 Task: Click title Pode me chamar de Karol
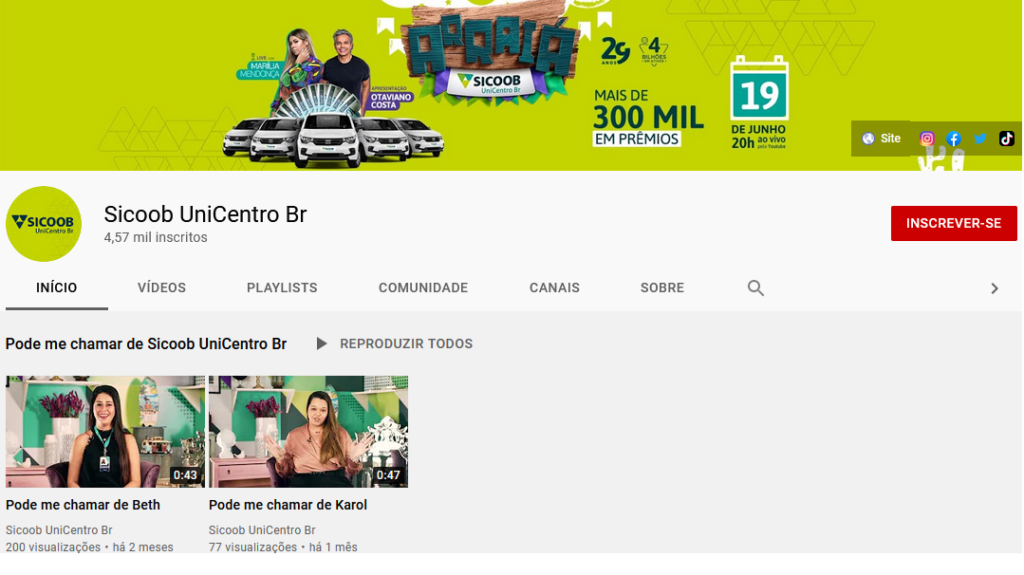[x=288, y=505]
